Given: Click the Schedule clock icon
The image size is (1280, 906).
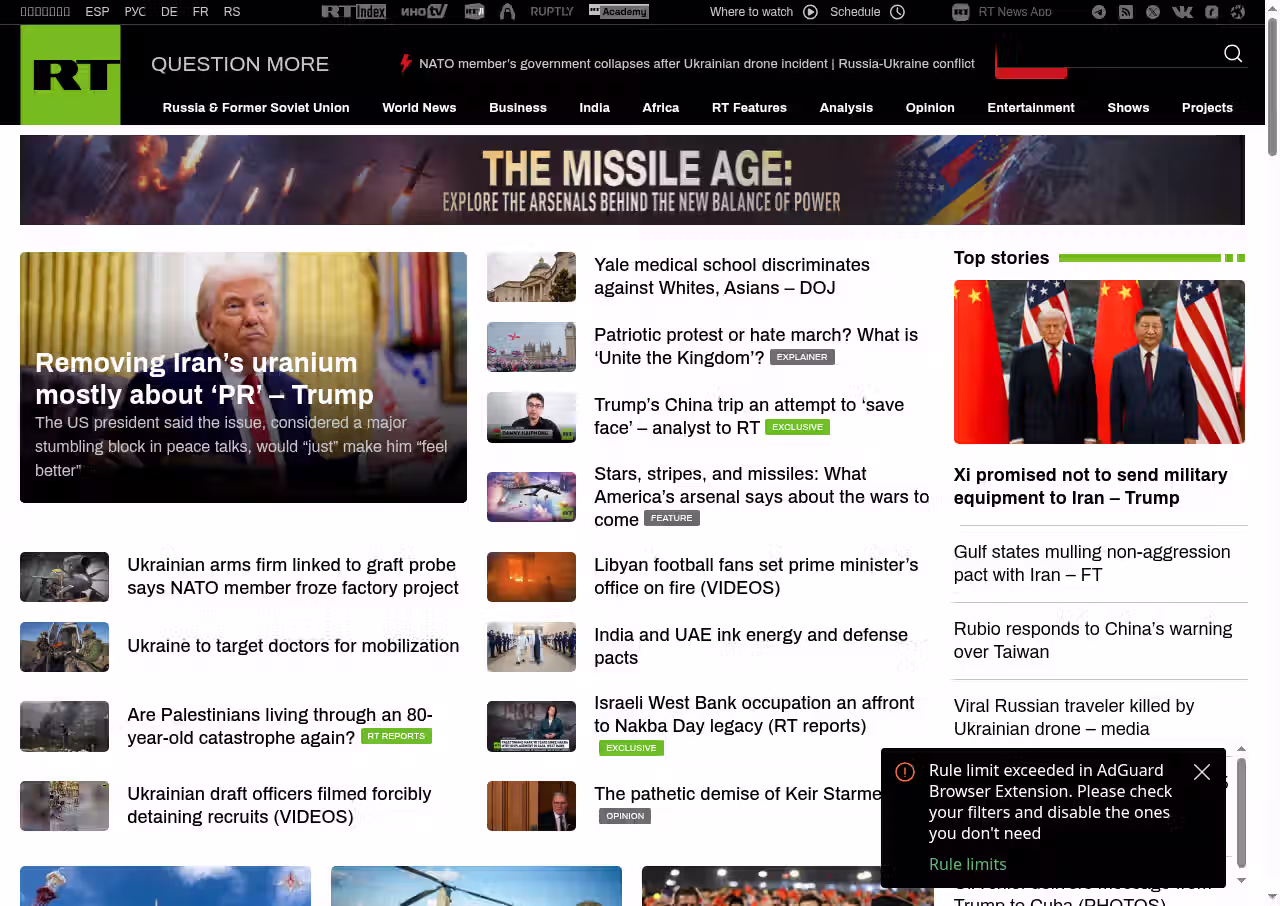Looking at the screenshot, I should (x=898, y=12).
